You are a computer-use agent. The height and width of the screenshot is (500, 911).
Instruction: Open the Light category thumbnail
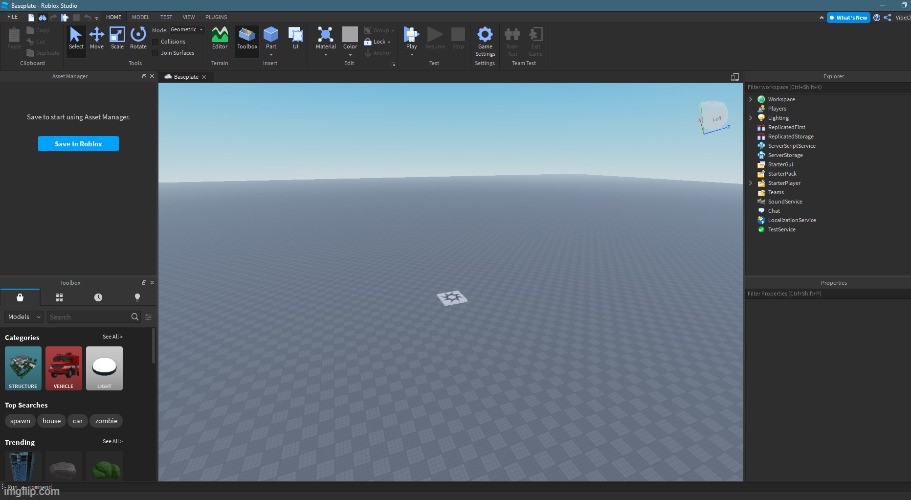click(105, 368)
